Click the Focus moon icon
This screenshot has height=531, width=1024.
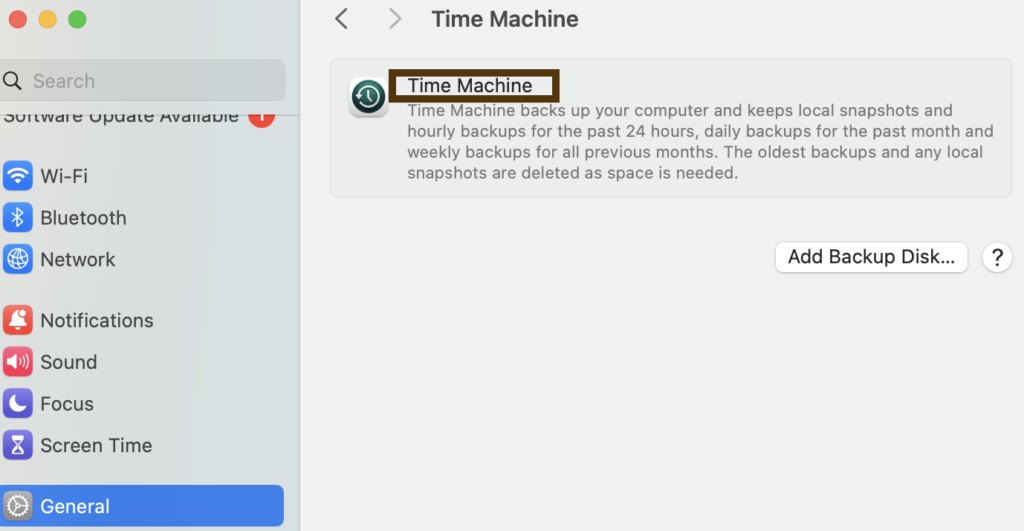18,404
